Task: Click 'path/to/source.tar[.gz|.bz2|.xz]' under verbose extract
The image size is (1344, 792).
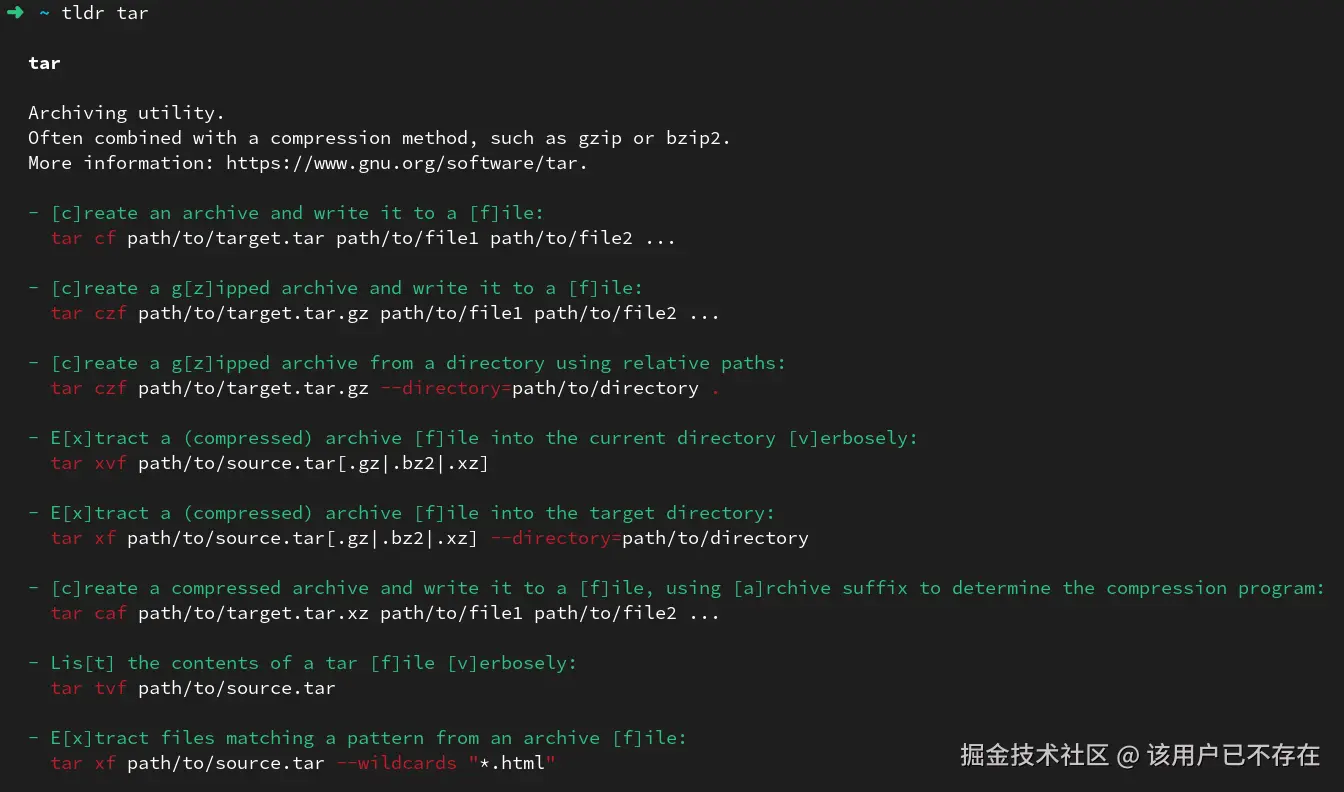Action: (313, 463)
